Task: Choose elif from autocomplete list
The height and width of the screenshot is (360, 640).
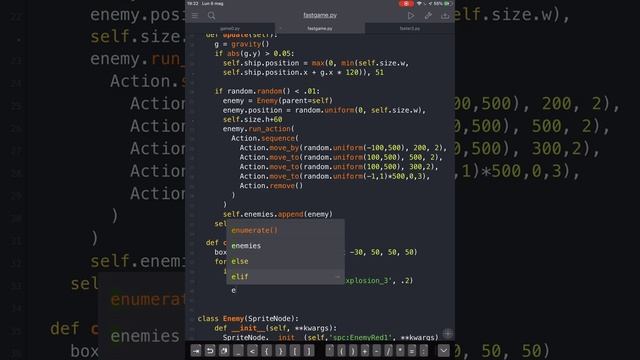Action: click(285, 277)
